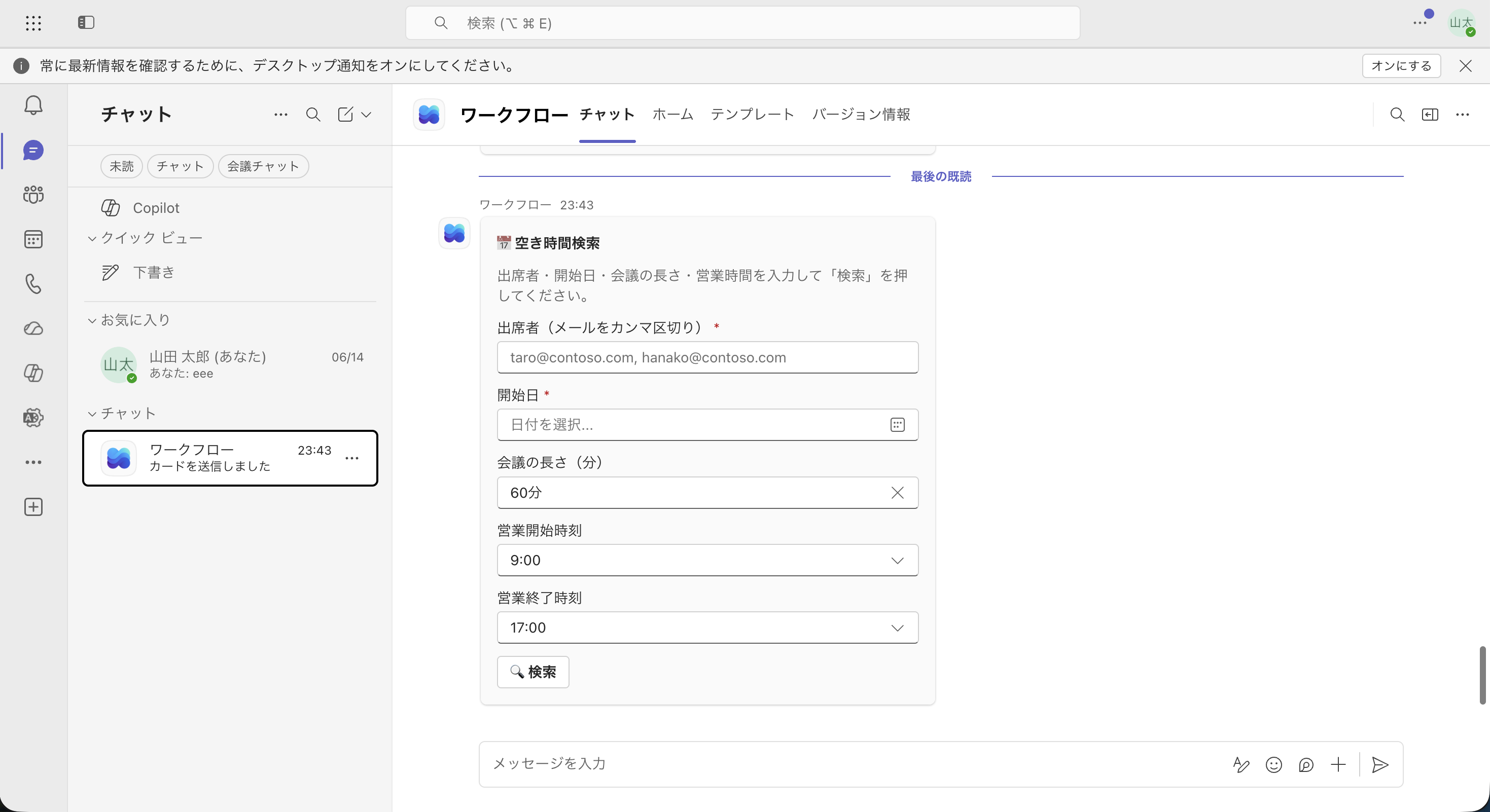The width and height of the screenshot is (1490, 812).
Task: Focus the 開始日 date input field
Action: (x=707, y=425)
